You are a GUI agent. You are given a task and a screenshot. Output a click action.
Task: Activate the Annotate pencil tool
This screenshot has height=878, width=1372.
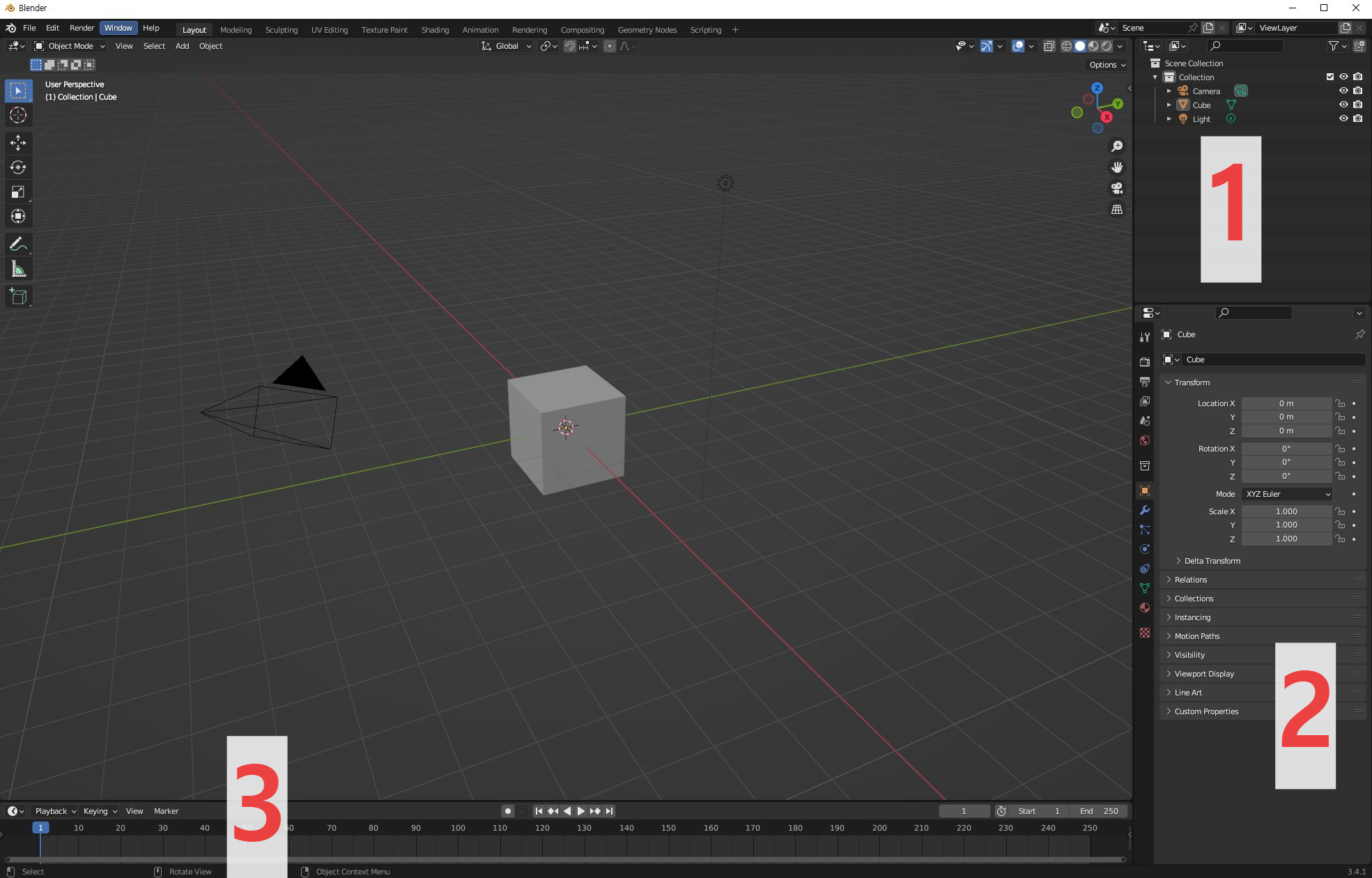[x=18, y=244]
